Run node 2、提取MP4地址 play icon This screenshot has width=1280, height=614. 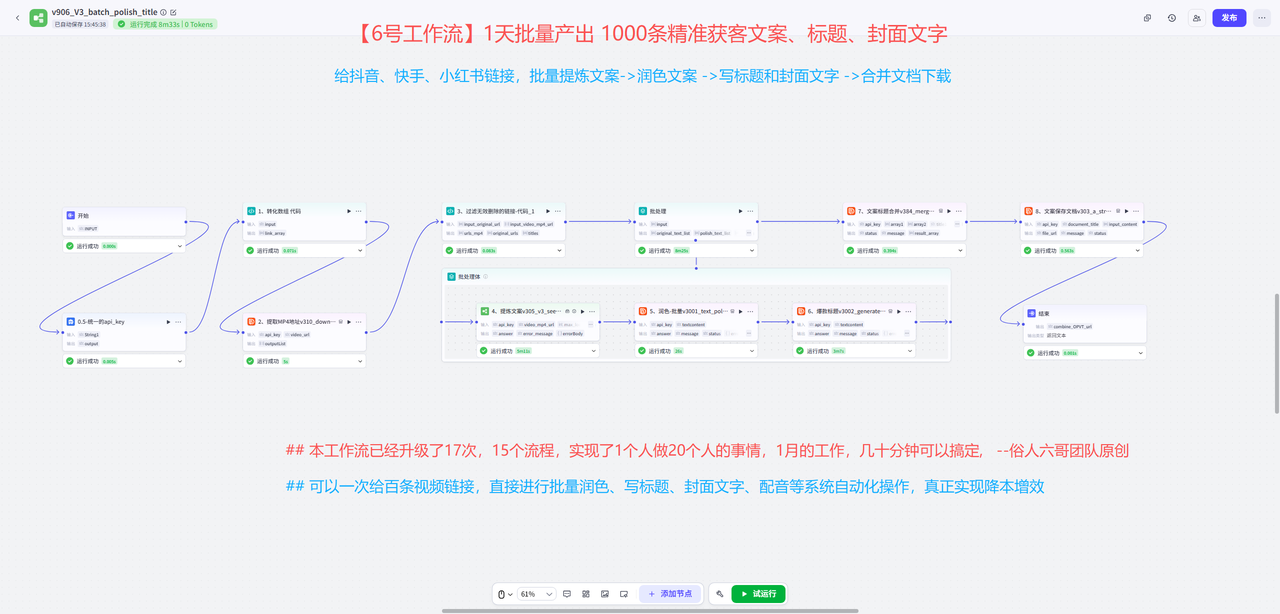pyautogui.click(x=349, y=322)
